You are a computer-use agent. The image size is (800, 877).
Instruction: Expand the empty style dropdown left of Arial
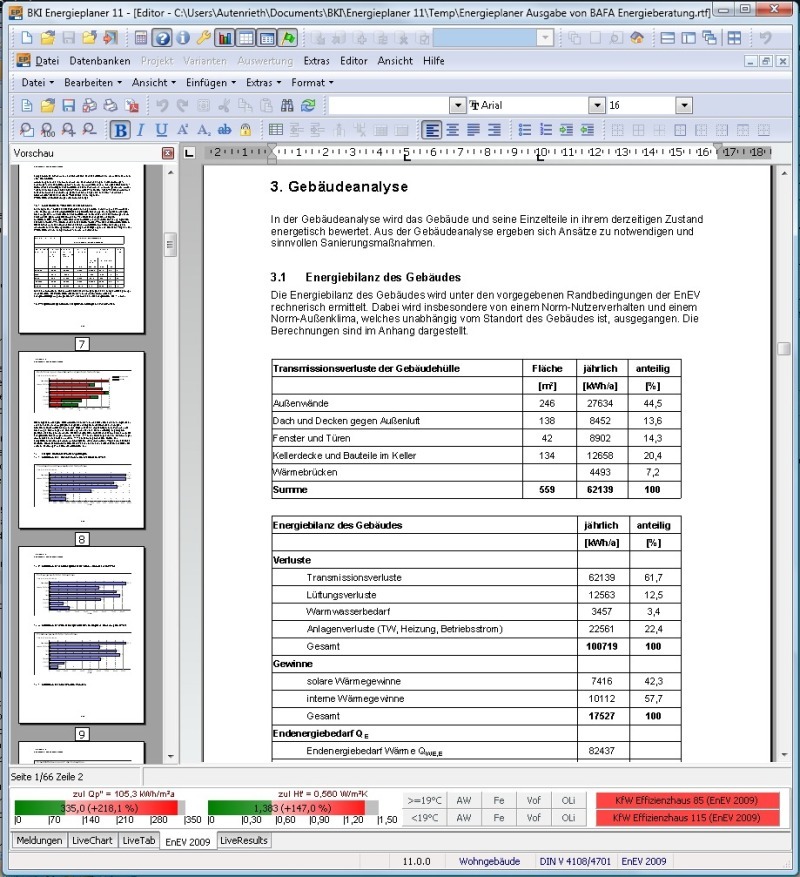458,105
